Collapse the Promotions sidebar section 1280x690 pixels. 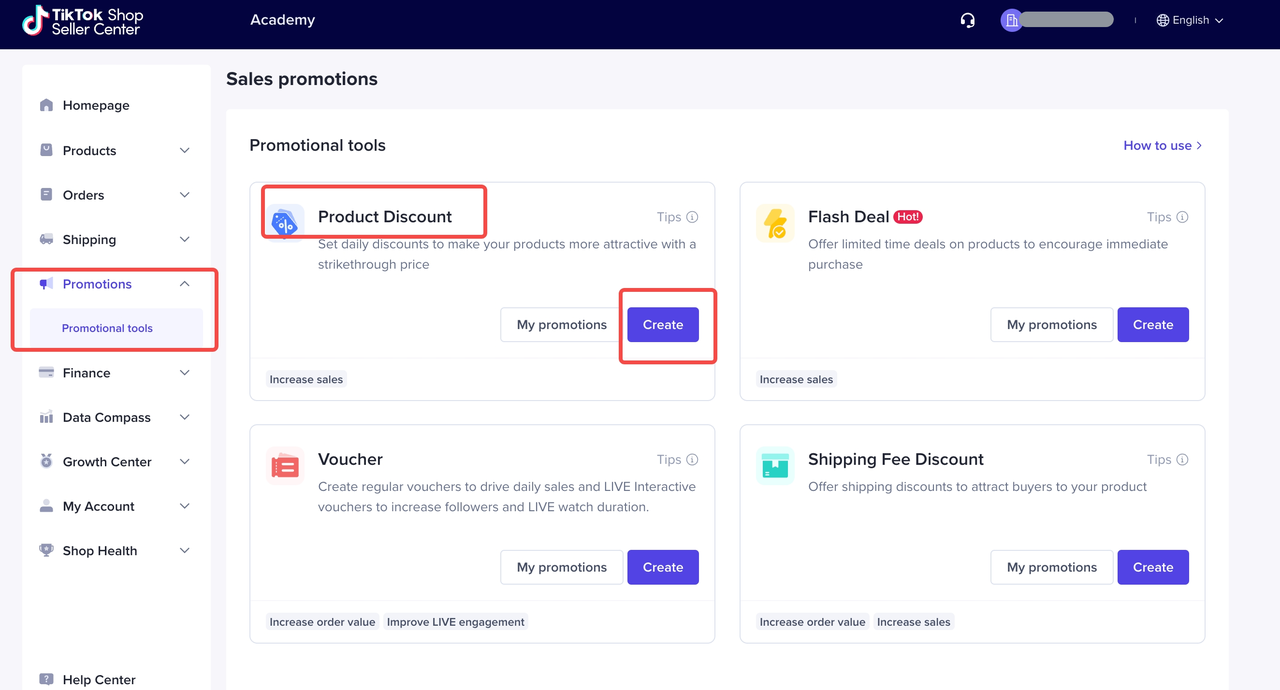pyautogui.click(x=184, y=284)
